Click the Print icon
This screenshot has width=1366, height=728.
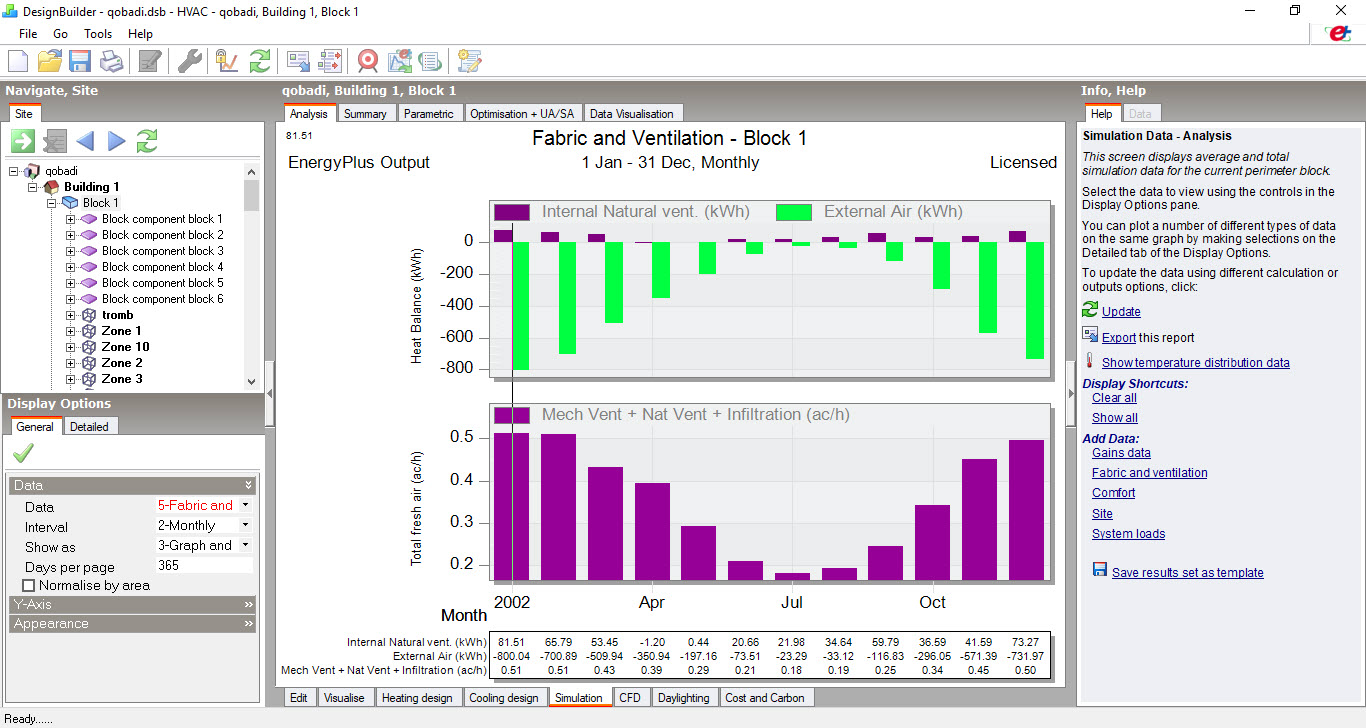pyautogui.click(x=111, y=61)
